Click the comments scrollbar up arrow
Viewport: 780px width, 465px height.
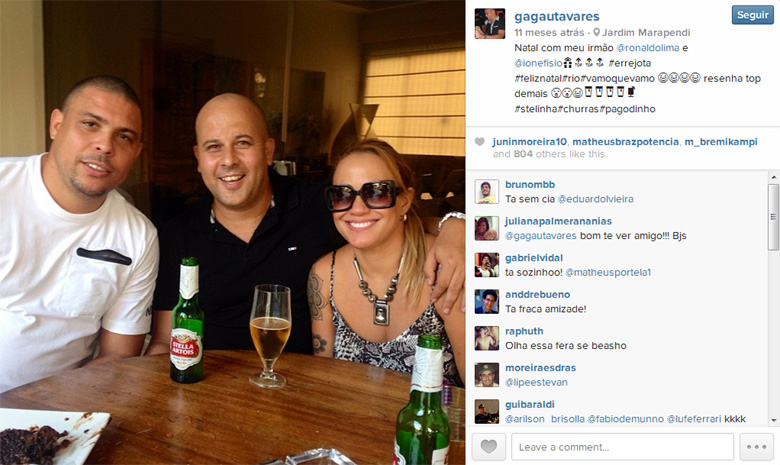coord(774,177)
